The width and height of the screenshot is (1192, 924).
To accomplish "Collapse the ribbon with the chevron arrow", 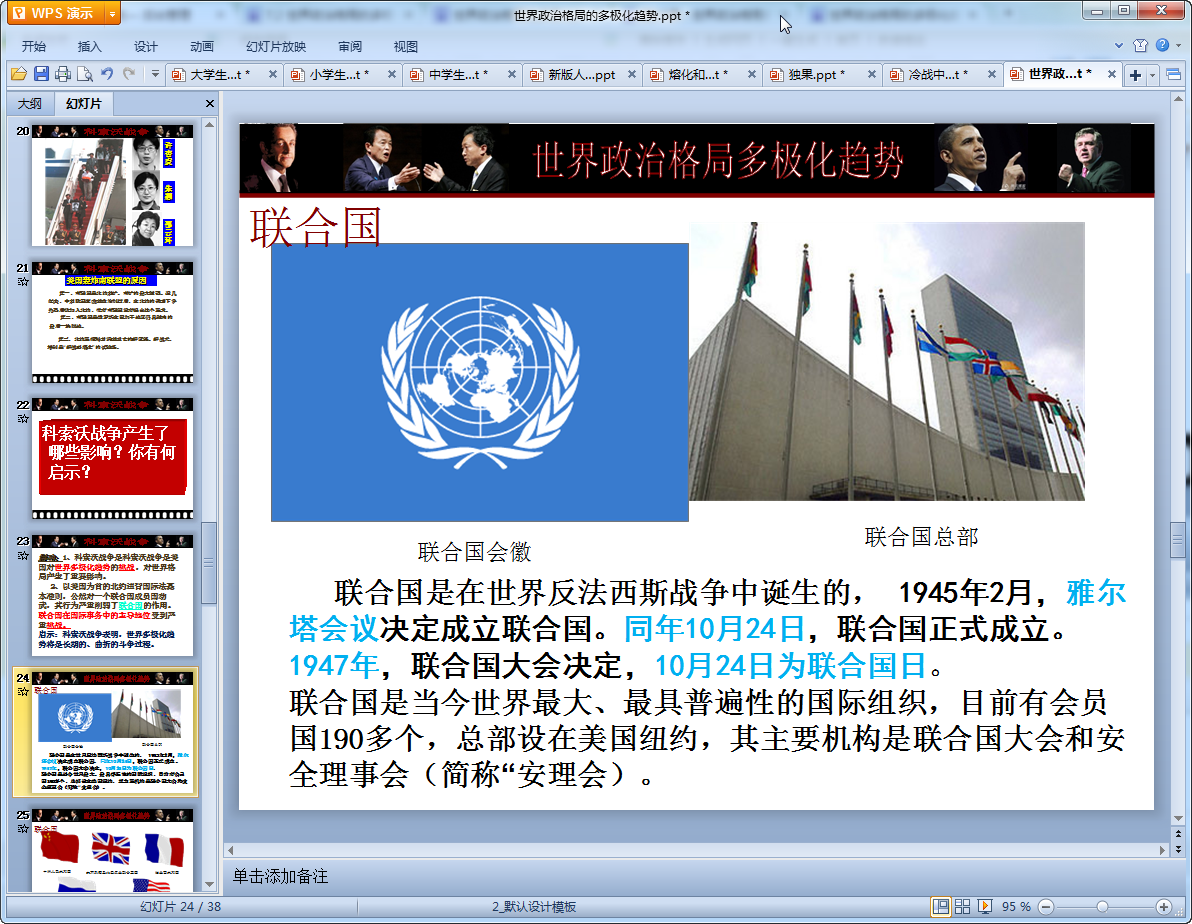I will point(1118,46).
